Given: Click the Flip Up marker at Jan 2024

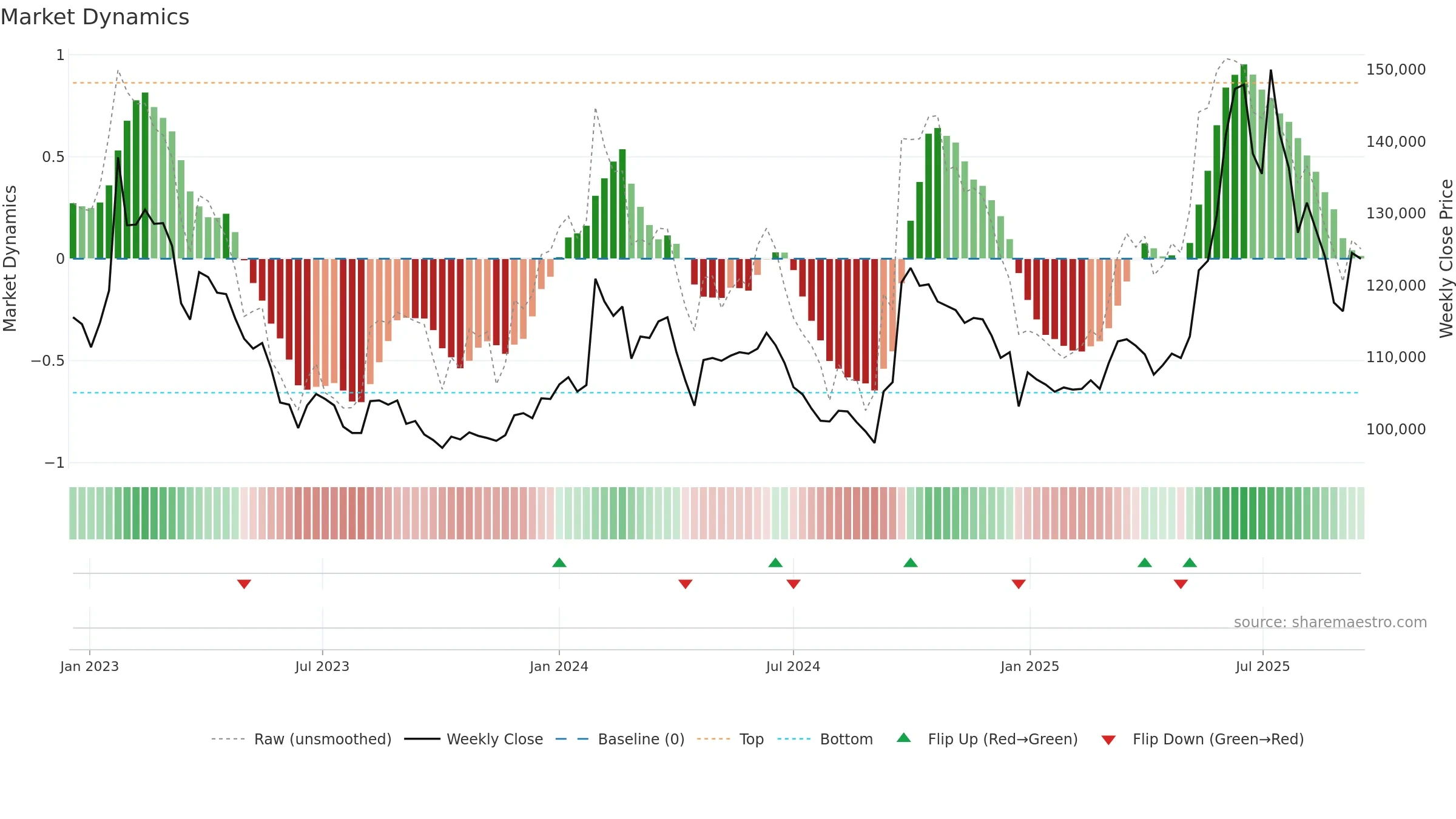Looking at the screenshot, I should tap(559, 562).
